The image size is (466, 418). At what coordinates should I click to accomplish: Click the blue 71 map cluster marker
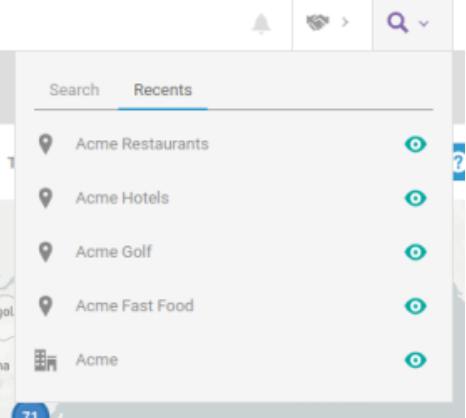click(31, 411)
